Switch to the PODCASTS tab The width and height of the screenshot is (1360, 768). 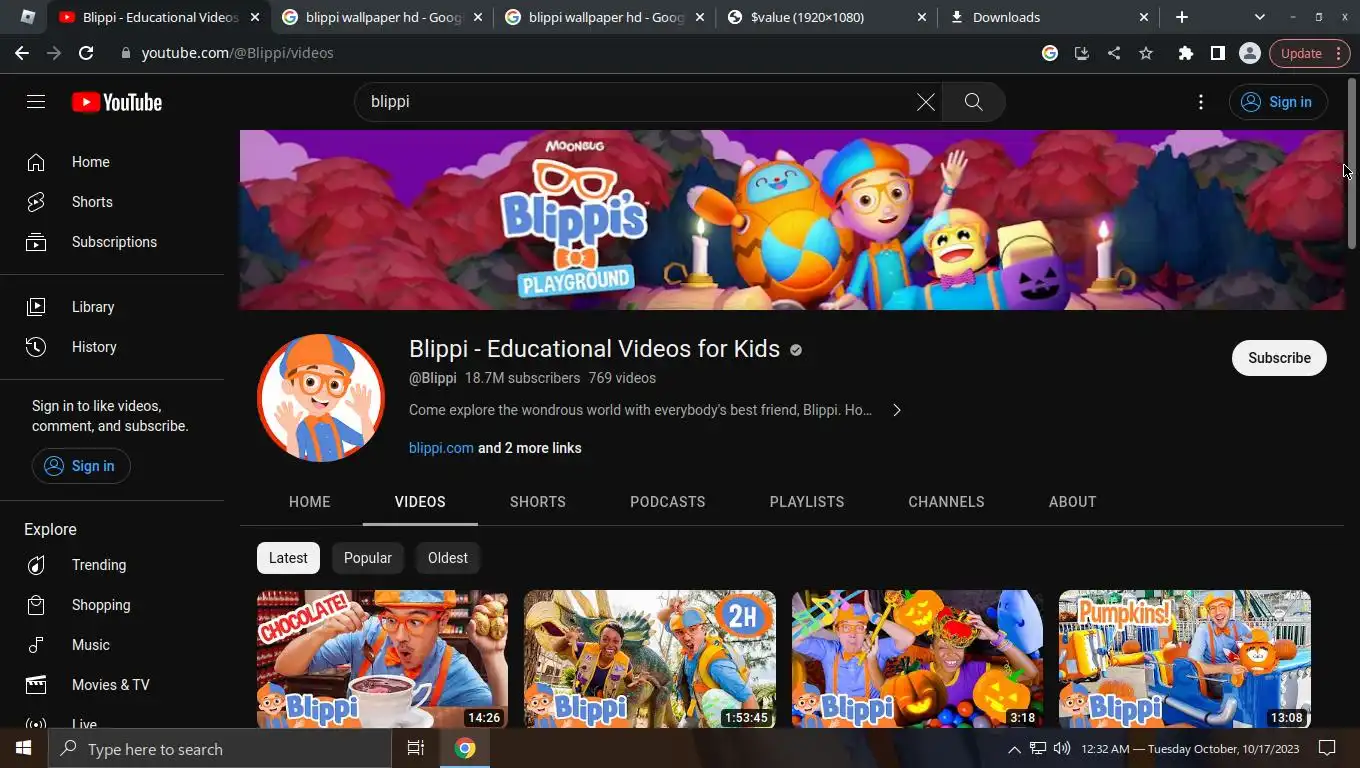coord(668,502)
